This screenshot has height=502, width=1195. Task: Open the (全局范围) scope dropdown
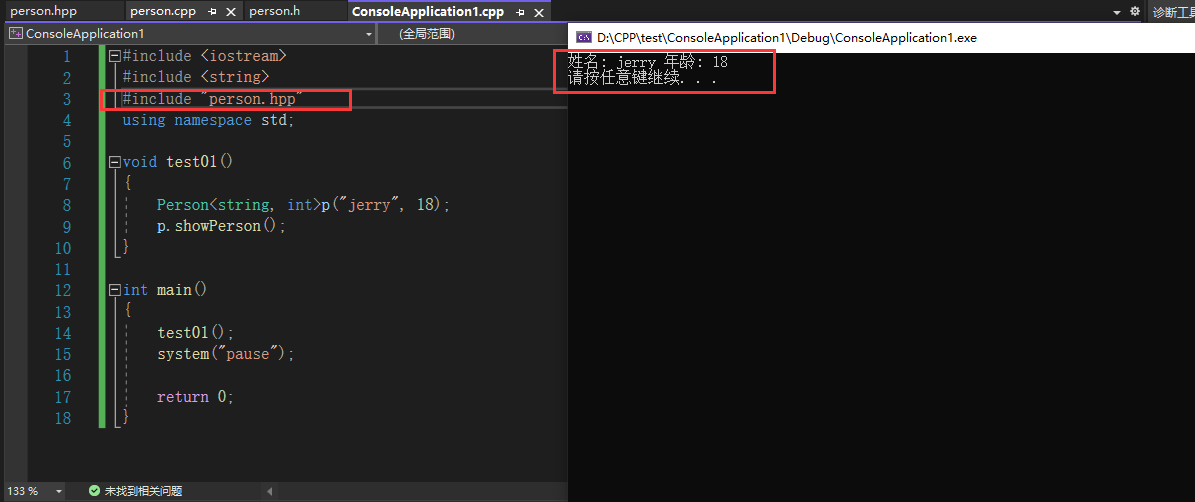tap(473, 34)
